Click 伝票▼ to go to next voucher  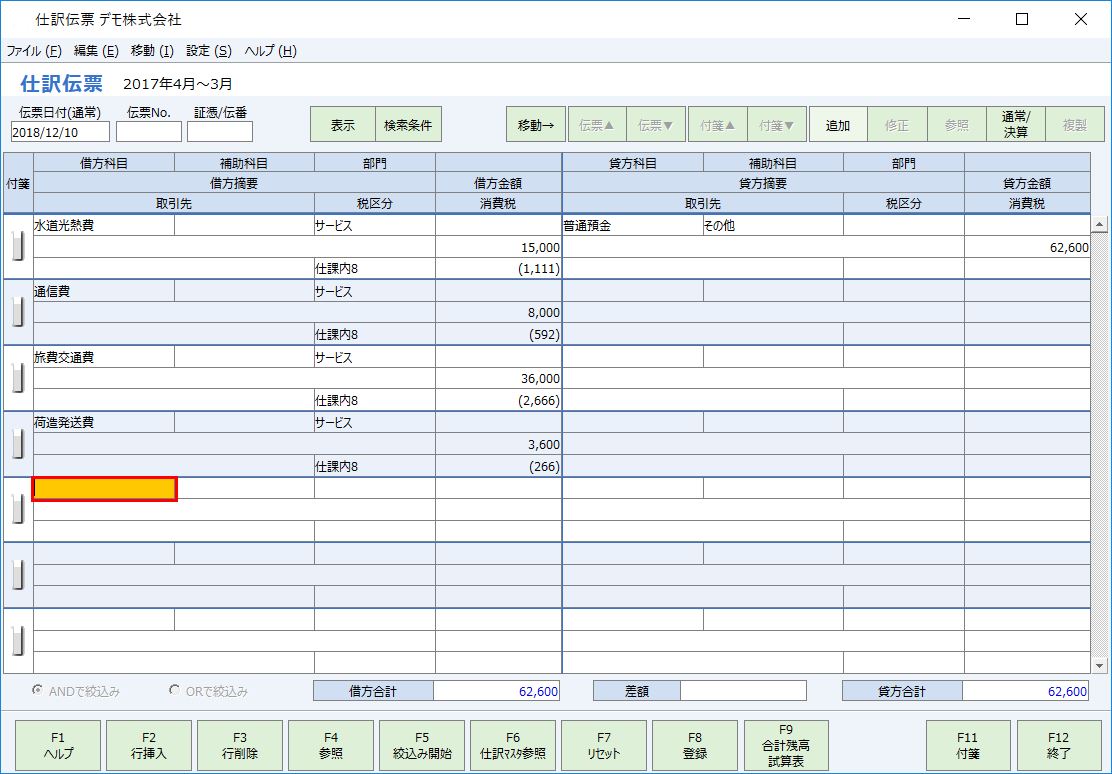tap(654, 124)
